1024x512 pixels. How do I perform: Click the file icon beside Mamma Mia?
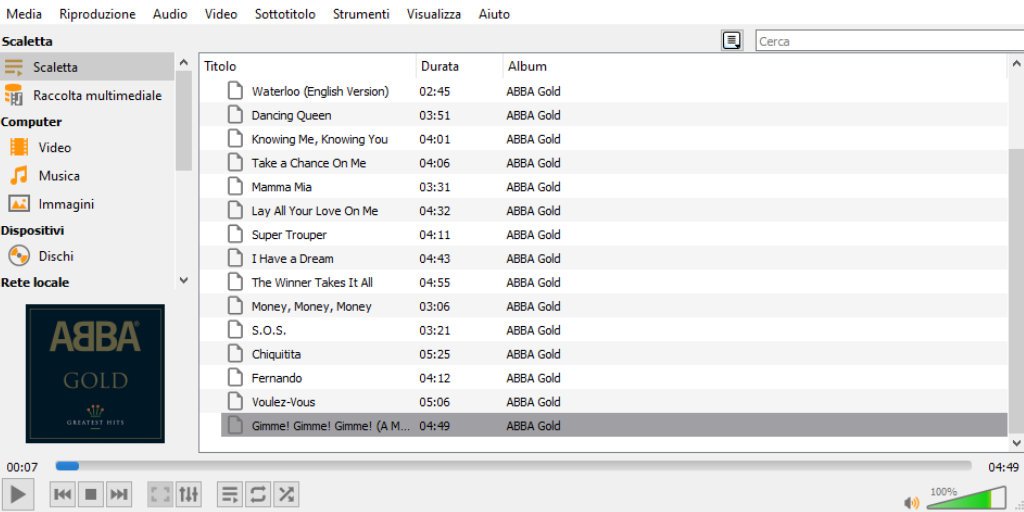point(235,187)
